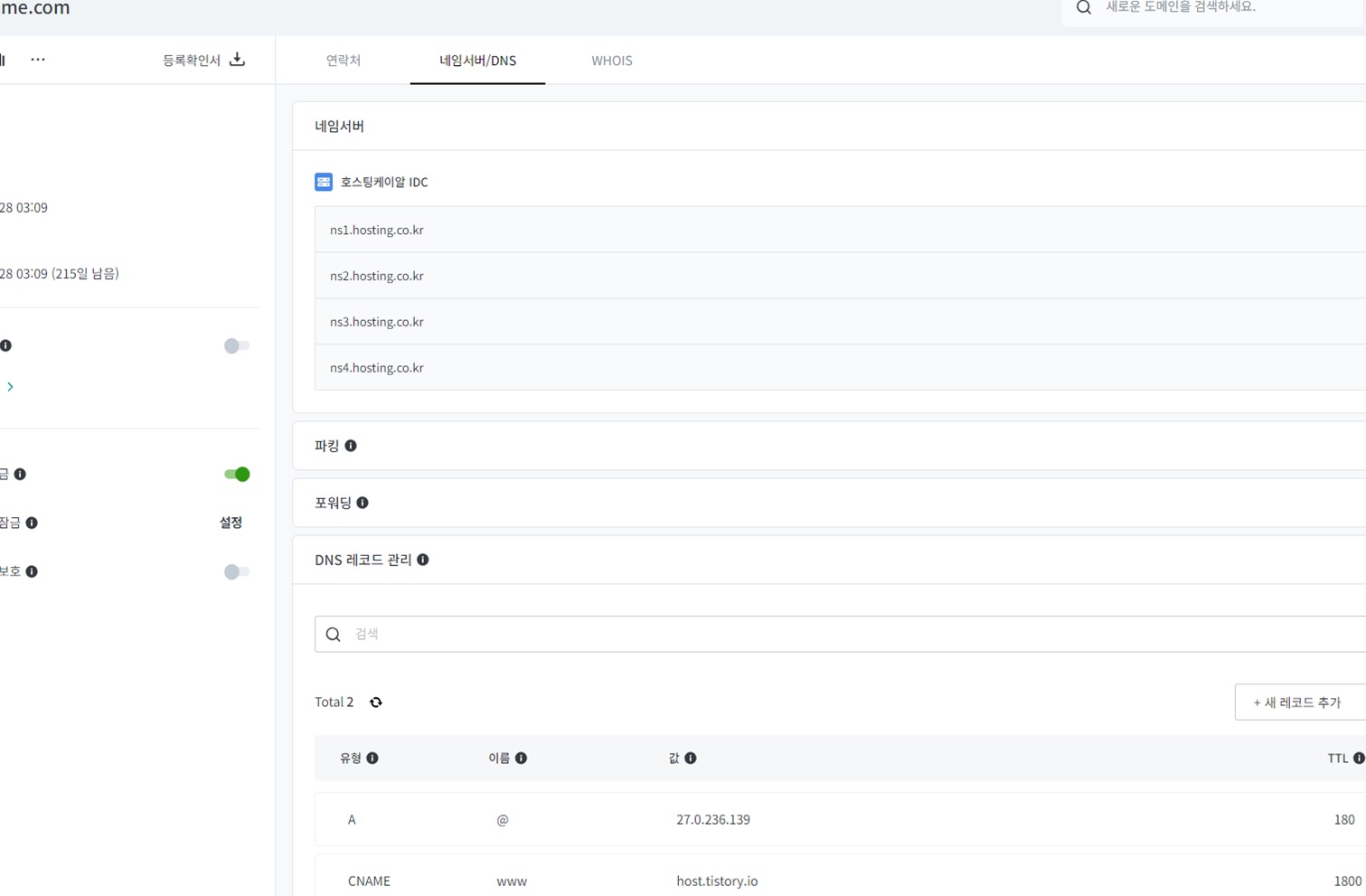Image resolution: width=1366 pixels, height=896 pixels.
Task: Turn off the green enabled toggle switch
Action: click(x=237, y=474)
